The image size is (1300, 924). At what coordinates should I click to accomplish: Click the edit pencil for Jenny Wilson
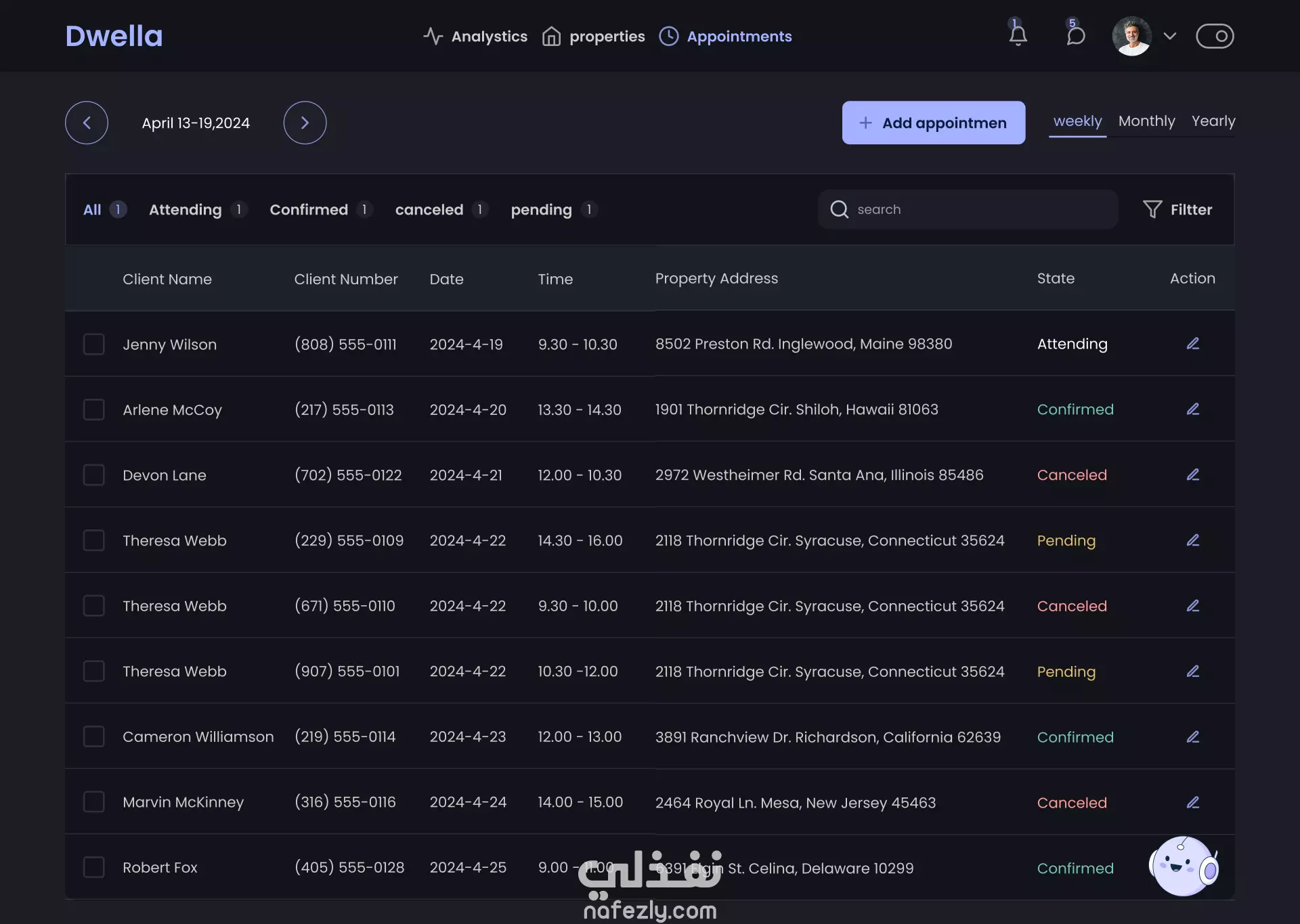click(x=1192, y=344)
